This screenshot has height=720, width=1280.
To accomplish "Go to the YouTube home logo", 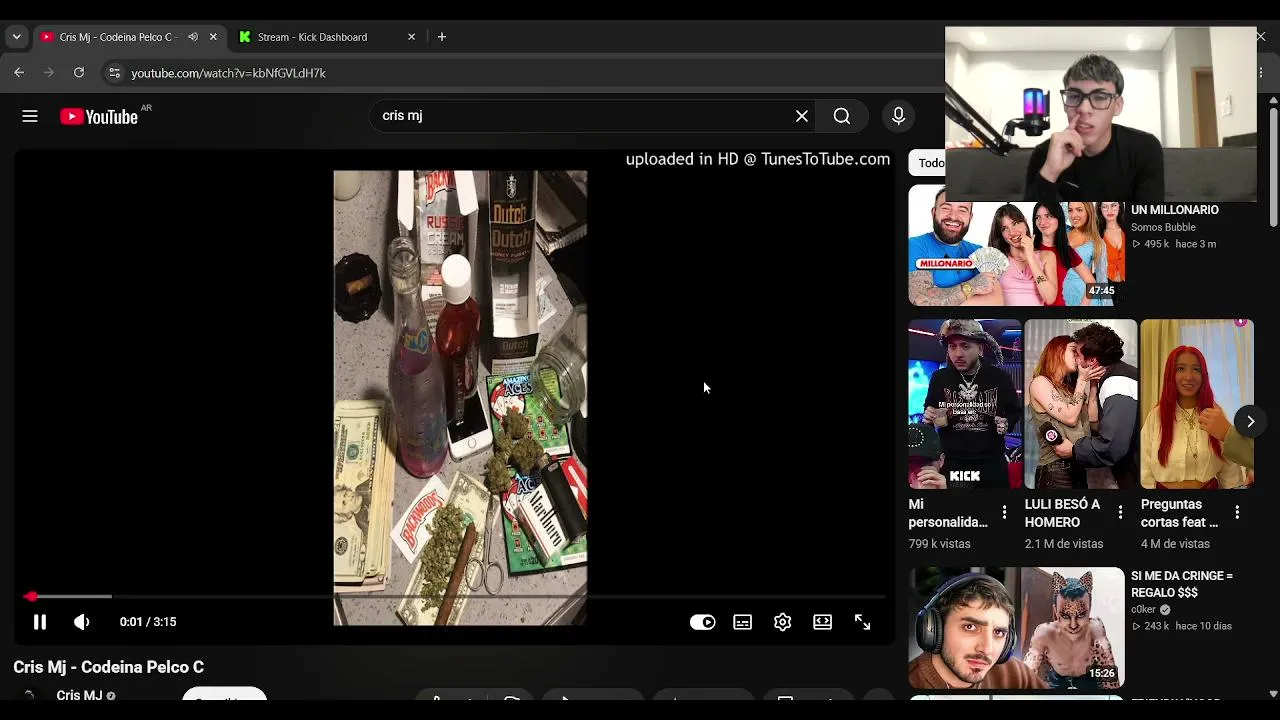I will [x=99, y=116].
